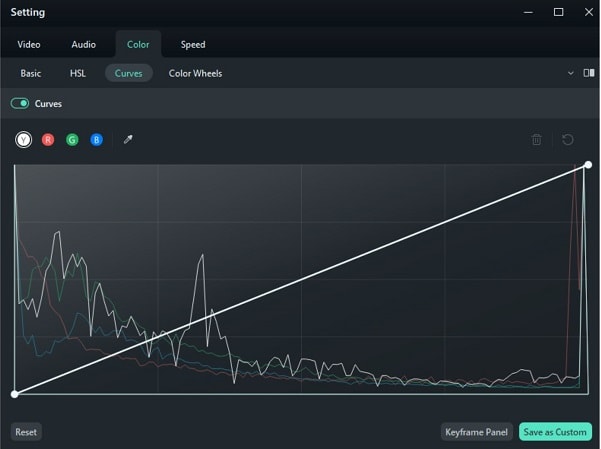Select the Curves sub-tab
Viewport: 601px width, 449px height.
(129, 73)
